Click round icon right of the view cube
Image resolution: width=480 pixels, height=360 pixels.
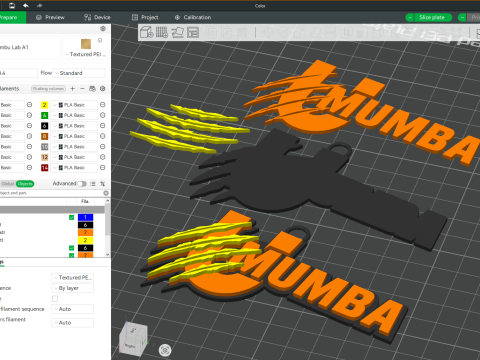165,350
